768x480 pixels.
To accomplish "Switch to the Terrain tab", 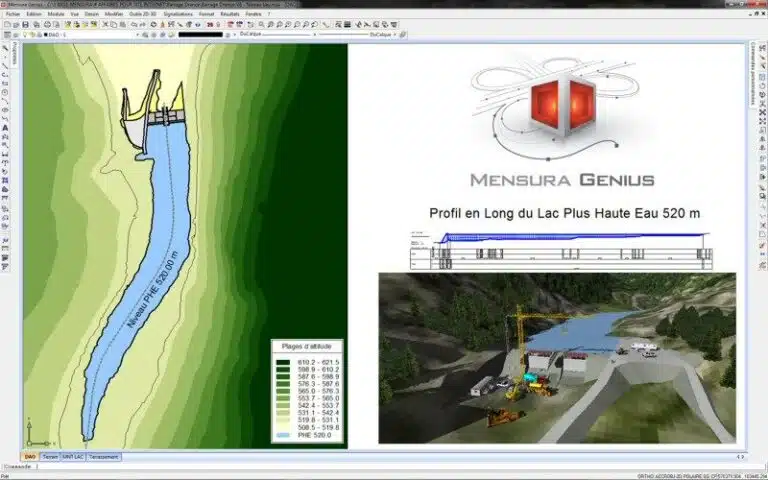I will coord(50,456).
